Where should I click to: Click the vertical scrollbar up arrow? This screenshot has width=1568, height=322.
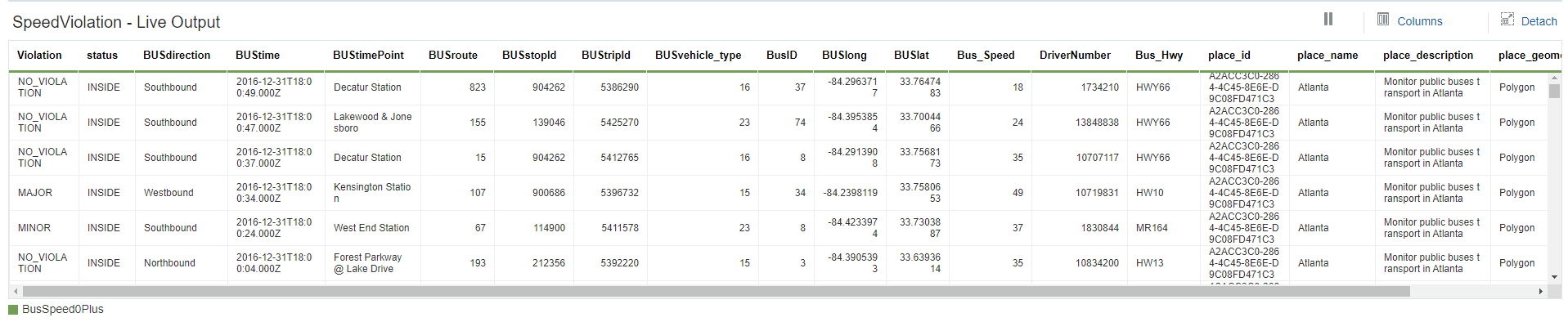(1554, 78)
